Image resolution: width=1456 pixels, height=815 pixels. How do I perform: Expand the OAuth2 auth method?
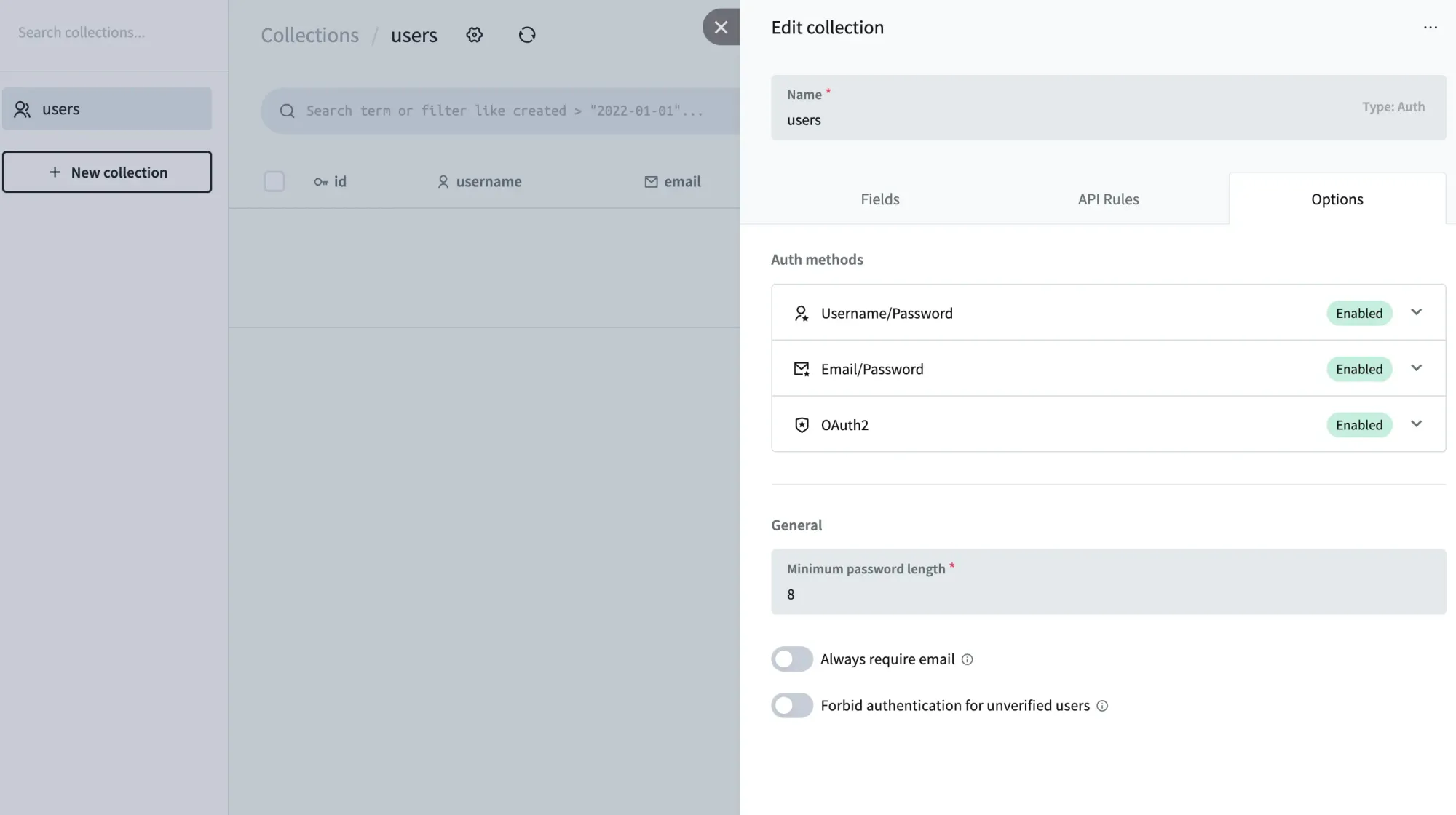pyautogui.click(x=1416, y=424)
